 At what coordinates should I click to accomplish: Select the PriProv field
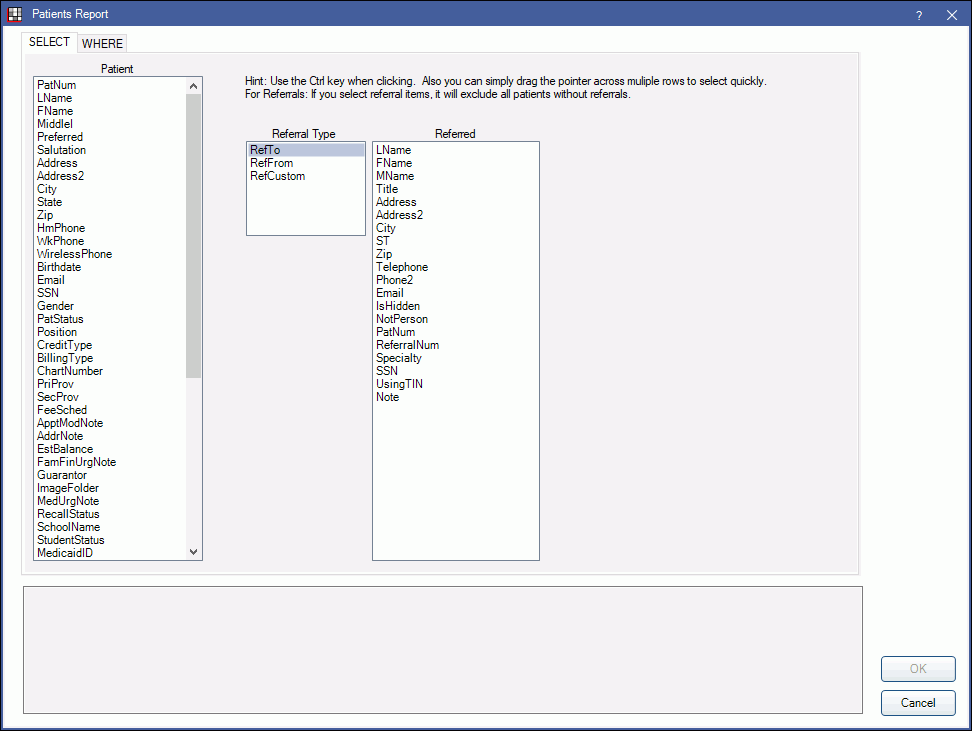point(110,384)
